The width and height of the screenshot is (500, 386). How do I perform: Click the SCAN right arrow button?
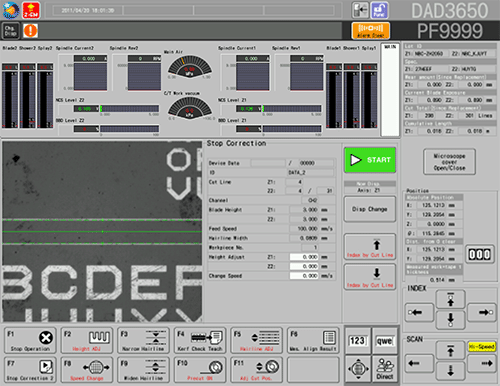(x=482, y=363)
